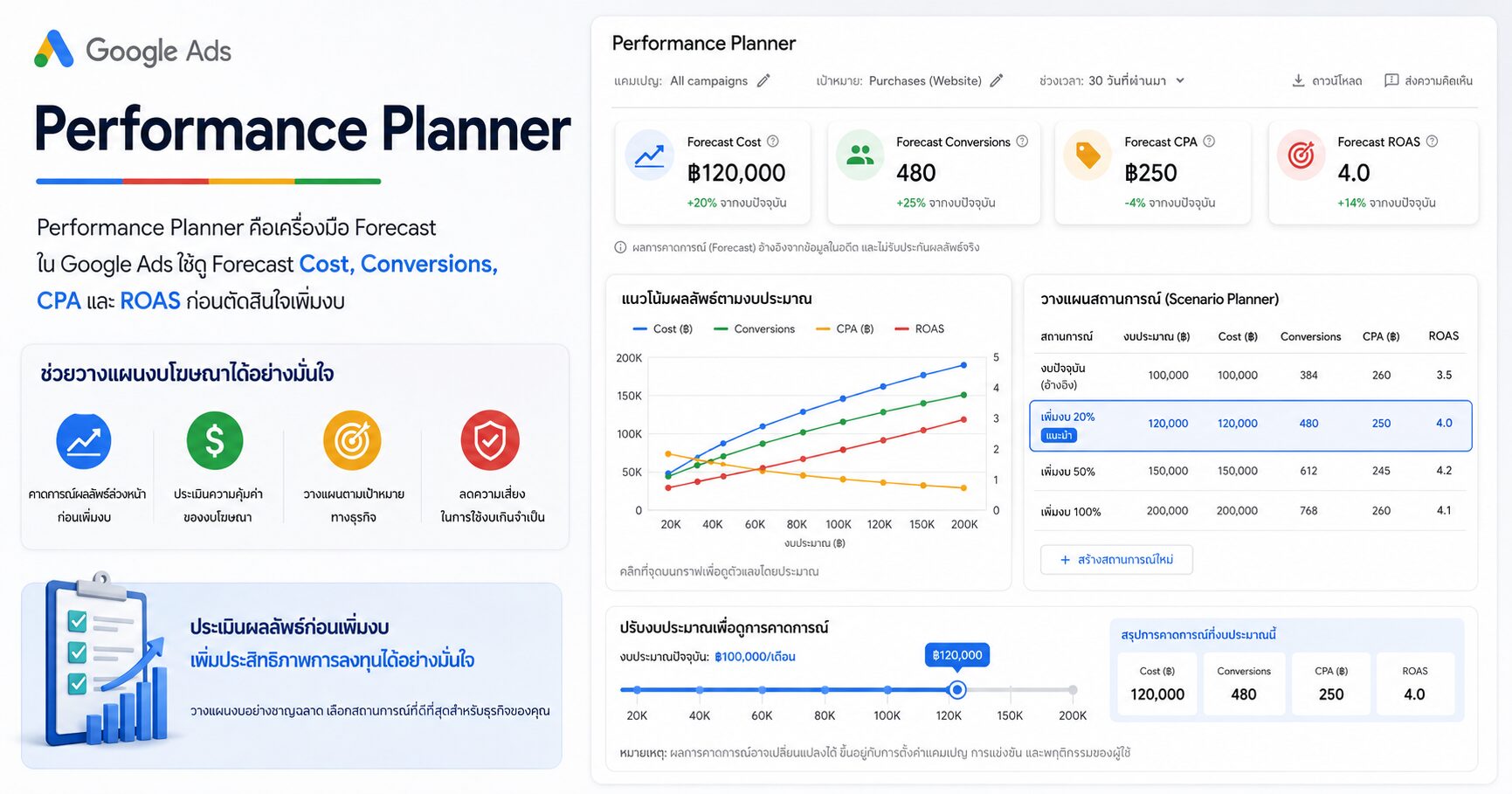The image size is (1512, 794).
Task: Select the เพิ่มงบ 50% scenario row
Action: (x=1250, y=471)
